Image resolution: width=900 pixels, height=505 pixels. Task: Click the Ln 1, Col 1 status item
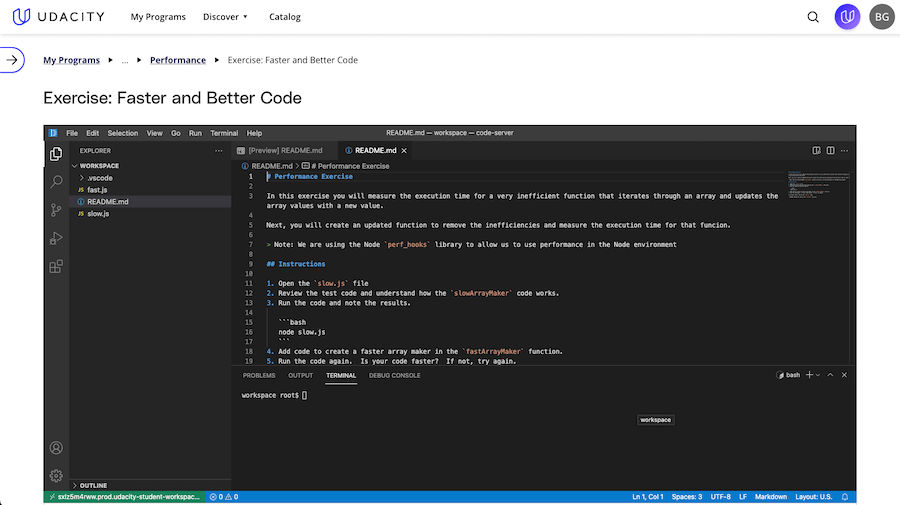(x=647, y=497)
